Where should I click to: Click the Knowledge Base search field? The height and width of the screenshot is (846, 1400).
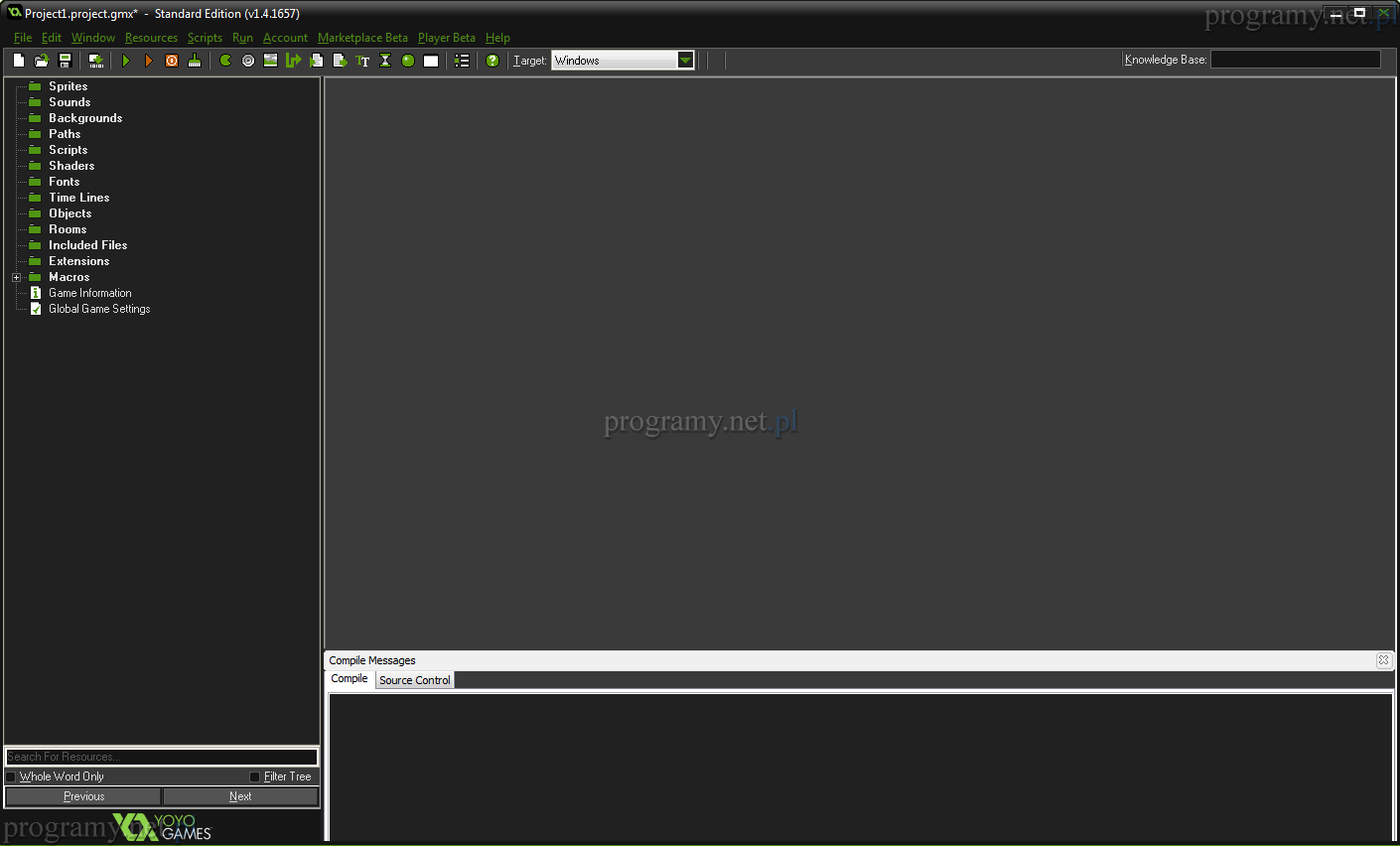click(x=1295, y=60)
